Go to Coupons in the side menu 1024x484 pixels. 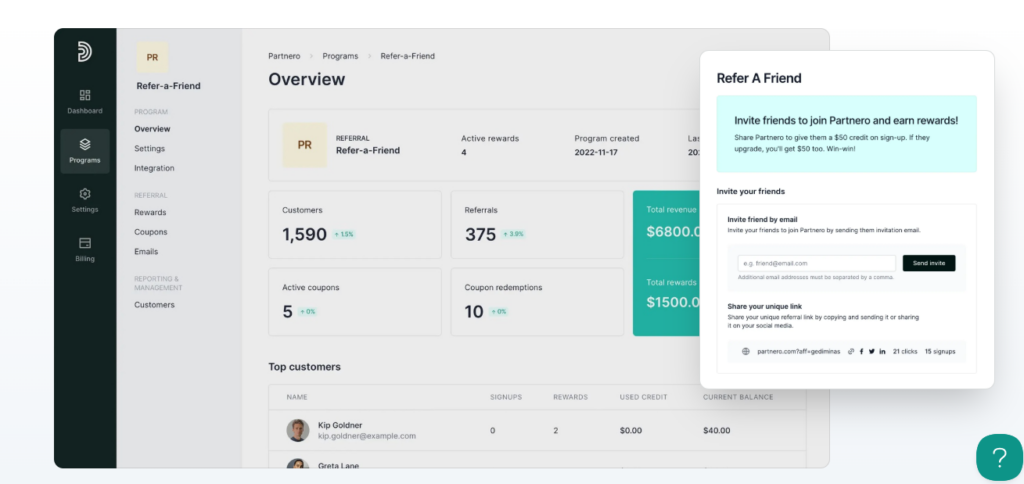pos(151,232)
